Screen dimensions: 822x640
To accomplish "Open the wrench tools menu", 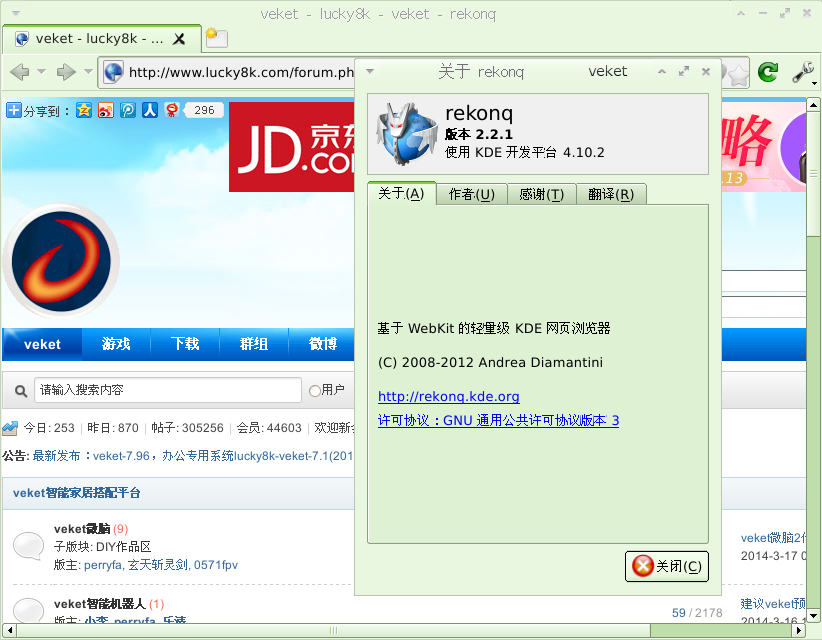I will 803,72.
